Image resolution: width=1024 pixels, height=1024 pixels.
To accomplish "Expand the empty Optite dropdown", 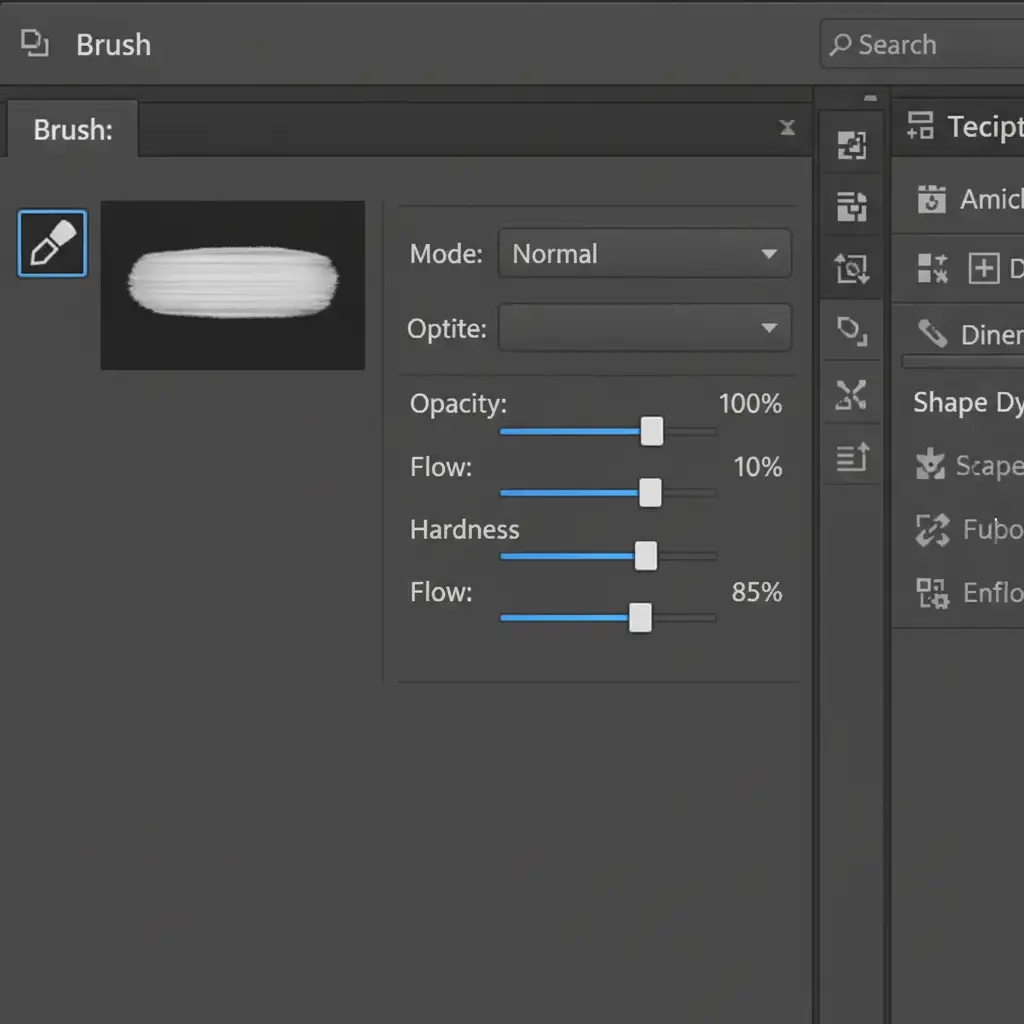I will pyautogui.click(x=644, y=328).
